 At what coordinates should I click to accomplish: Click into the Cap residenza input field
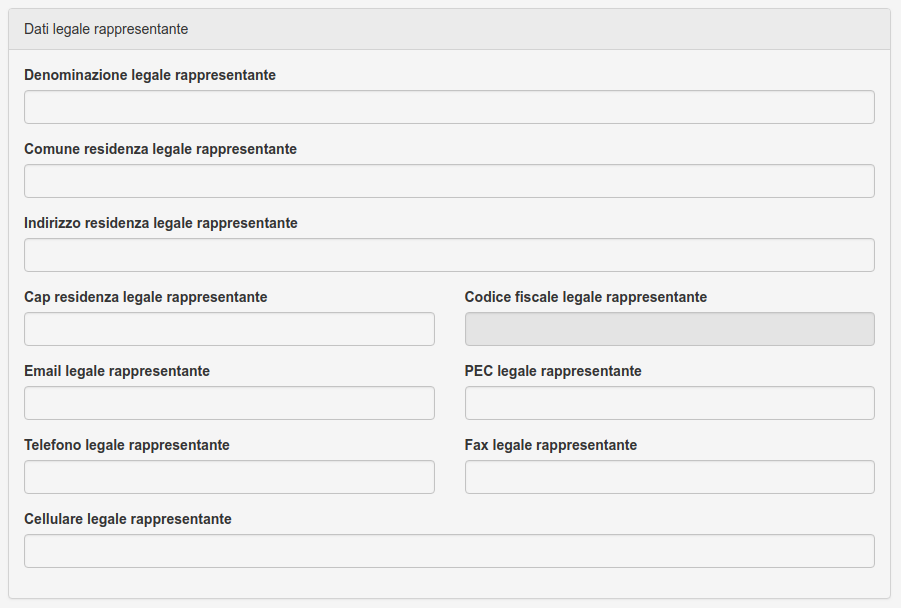(x=229, y=329)
